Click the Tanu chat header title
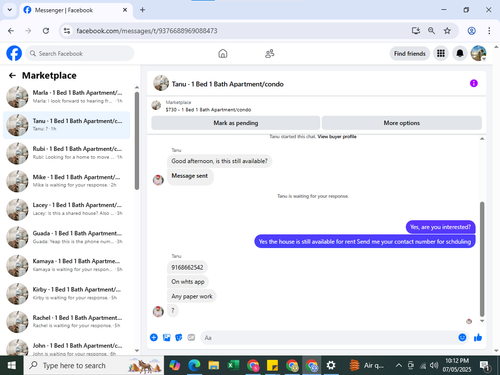Image resolution: width=500 pixels, height=375 pixels. [x=227, y=84]
